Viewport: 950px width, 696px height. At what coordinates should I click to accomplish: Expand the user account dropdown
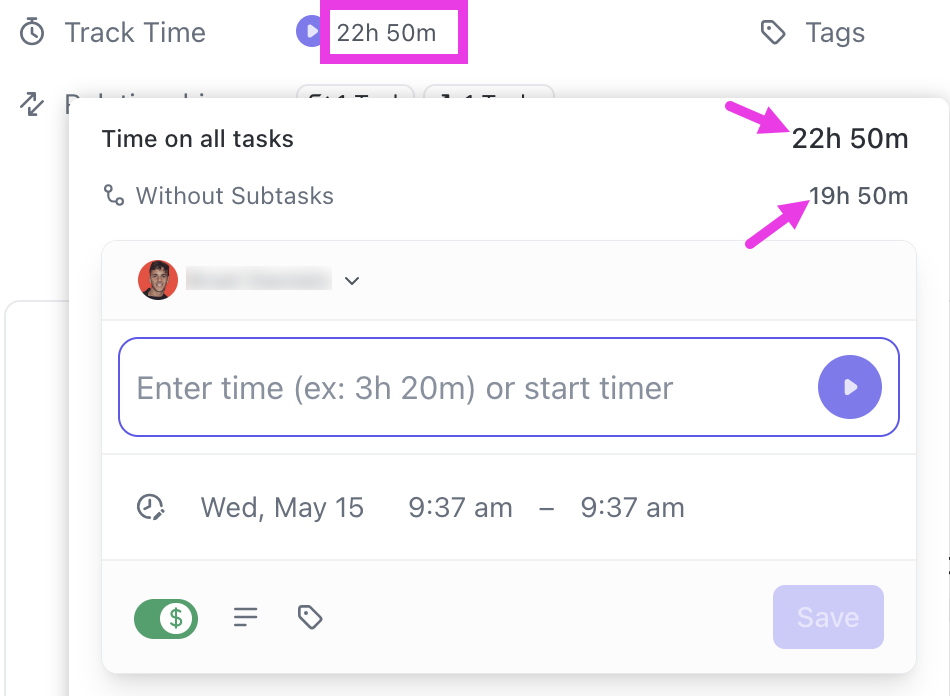(x=351, y=280)
